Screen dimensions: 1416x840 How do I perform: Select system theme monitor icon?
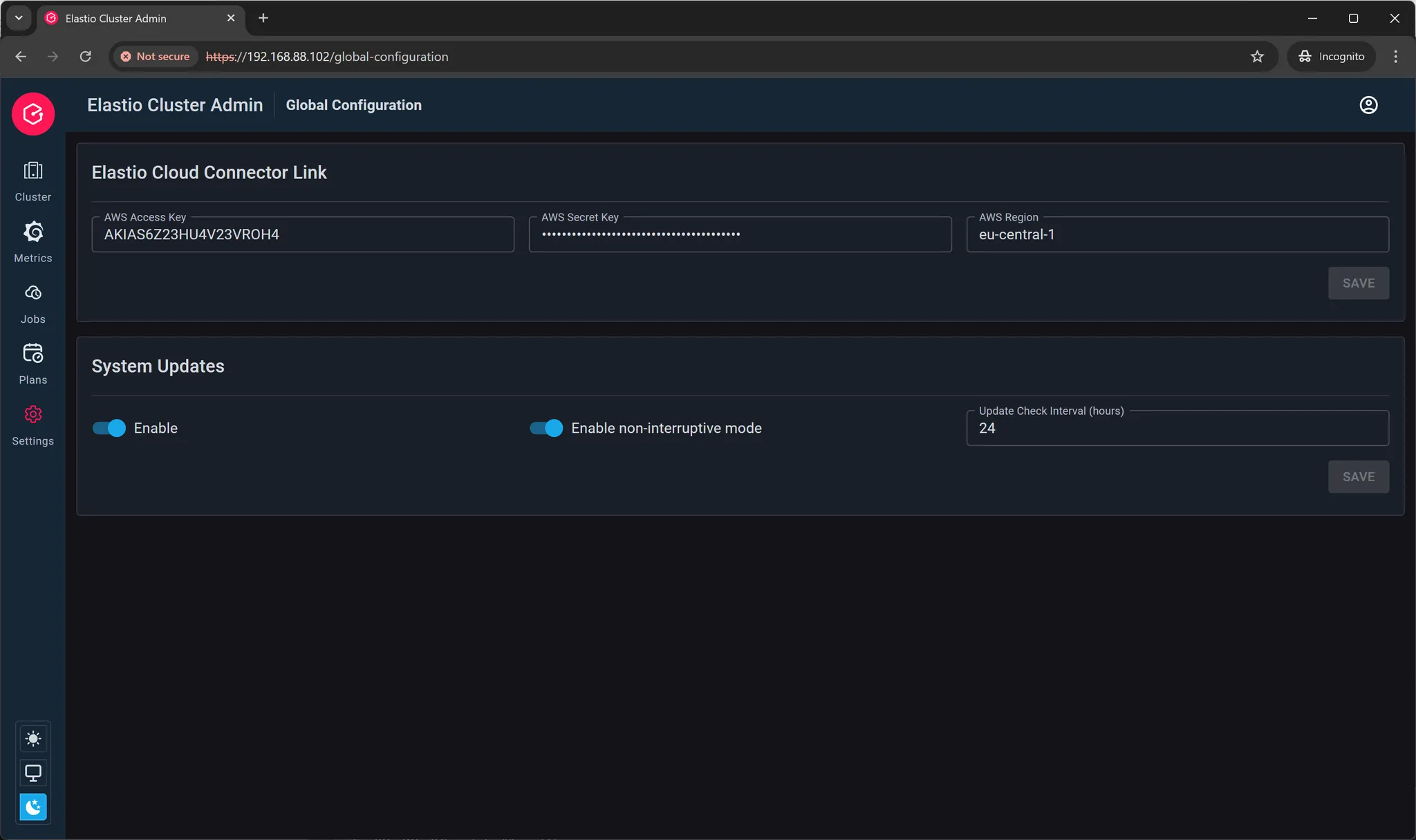point(33,772)
